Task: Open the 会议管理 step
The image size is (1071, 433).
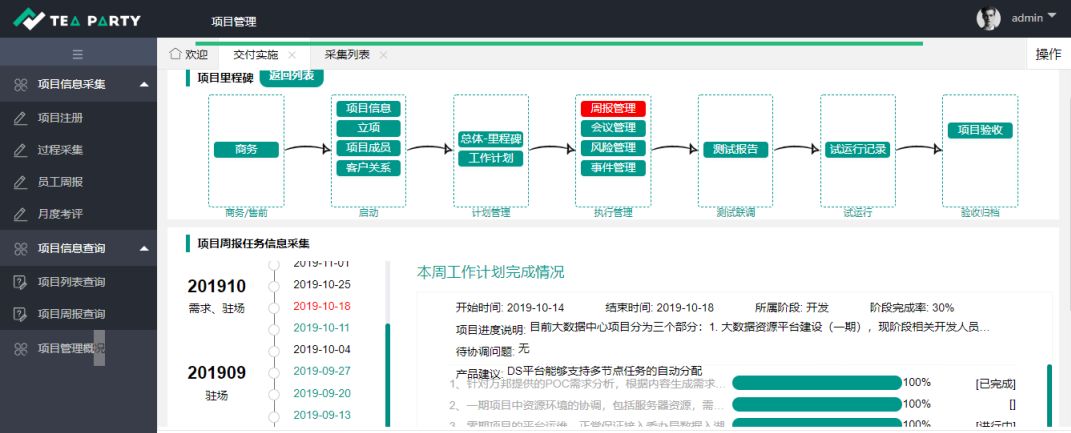Action: (x=613, y=128)
